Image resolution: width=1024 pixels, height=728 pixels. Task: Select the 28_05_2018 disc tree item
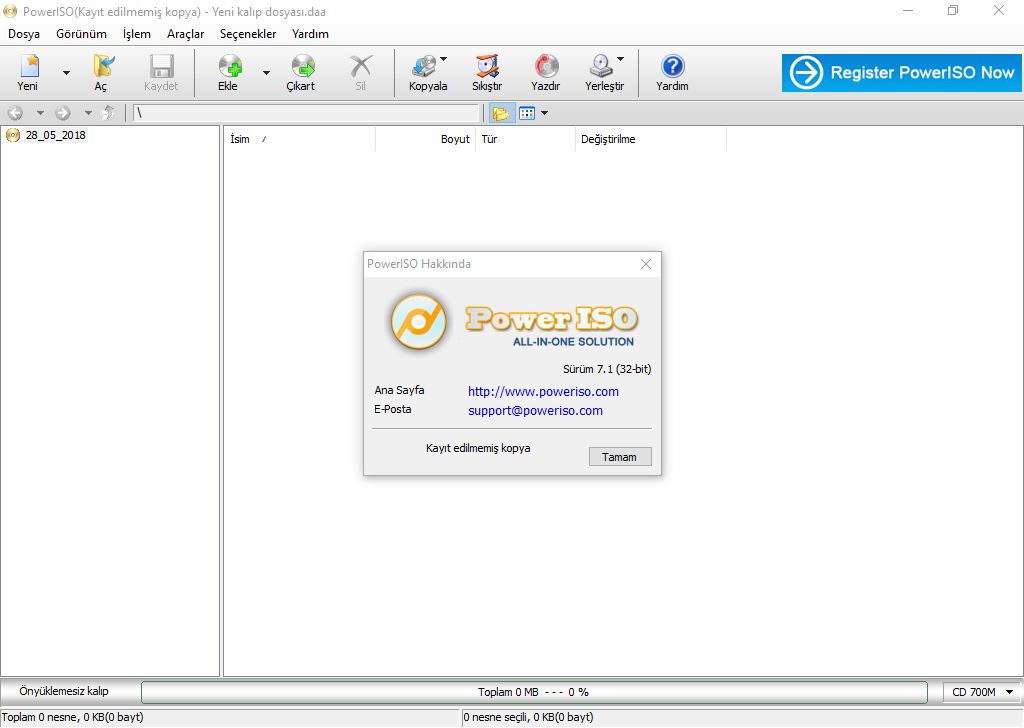(56, 135)
